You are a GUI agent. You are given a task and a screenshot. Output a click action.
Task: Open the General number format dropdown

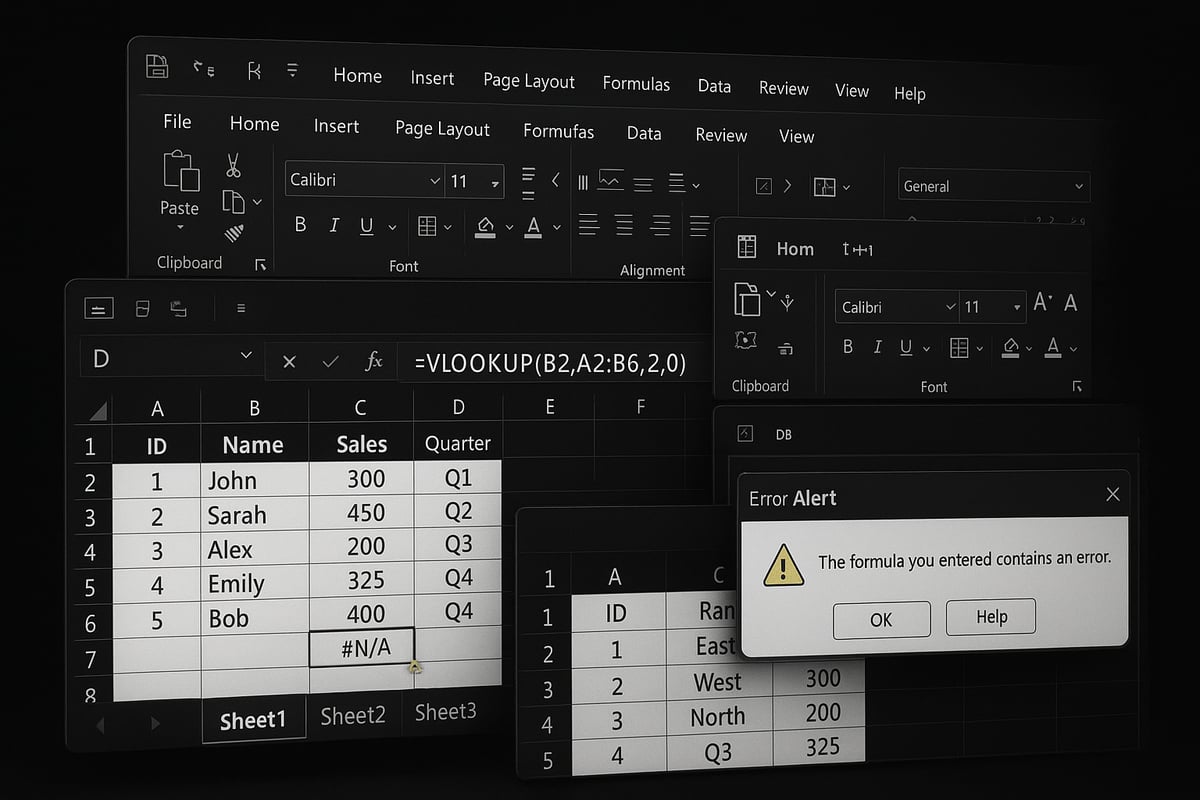point(1078,186)
